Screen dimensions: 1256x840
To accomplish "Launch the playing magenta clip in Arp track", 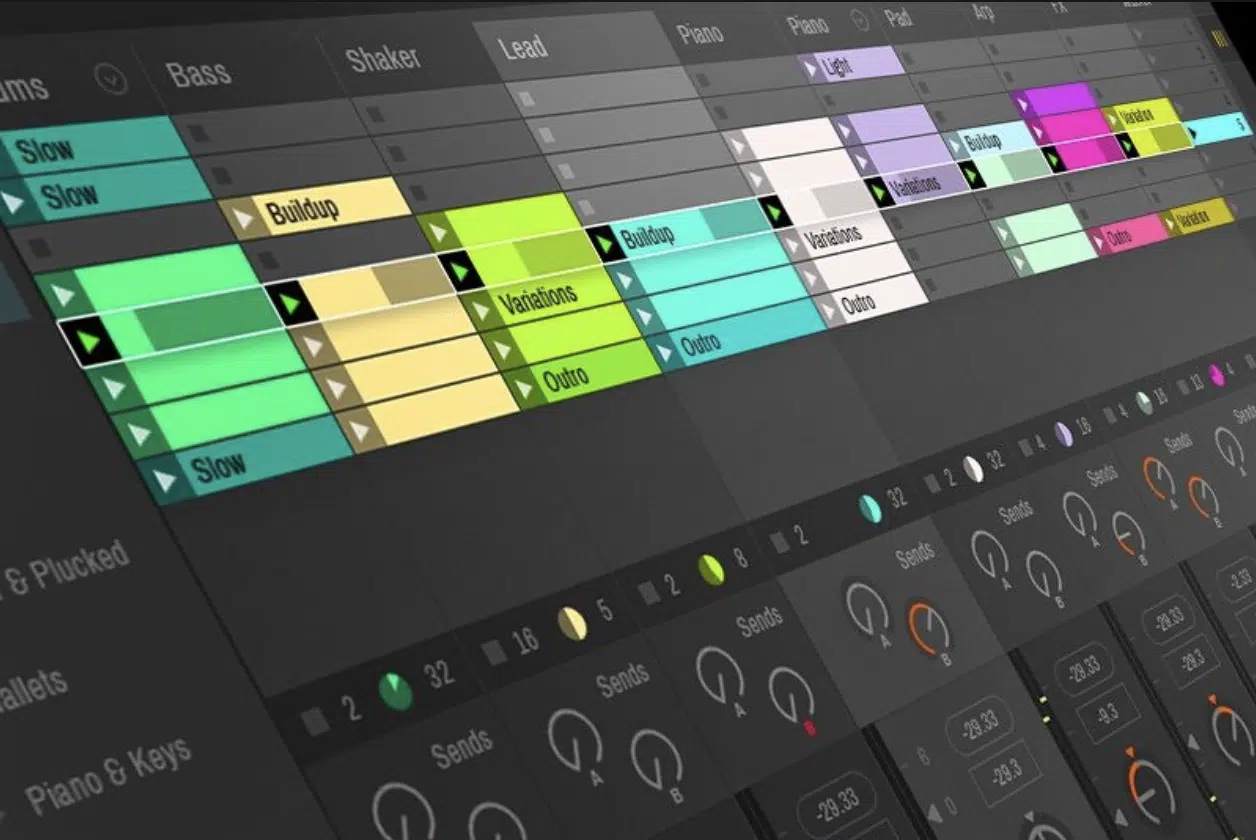I will tap(1055, 159).
